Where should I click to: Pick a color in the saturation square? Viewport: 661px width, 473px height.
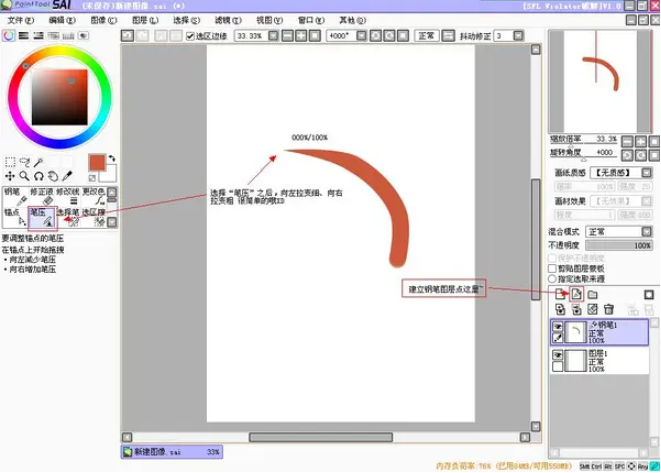pos(59,97)
